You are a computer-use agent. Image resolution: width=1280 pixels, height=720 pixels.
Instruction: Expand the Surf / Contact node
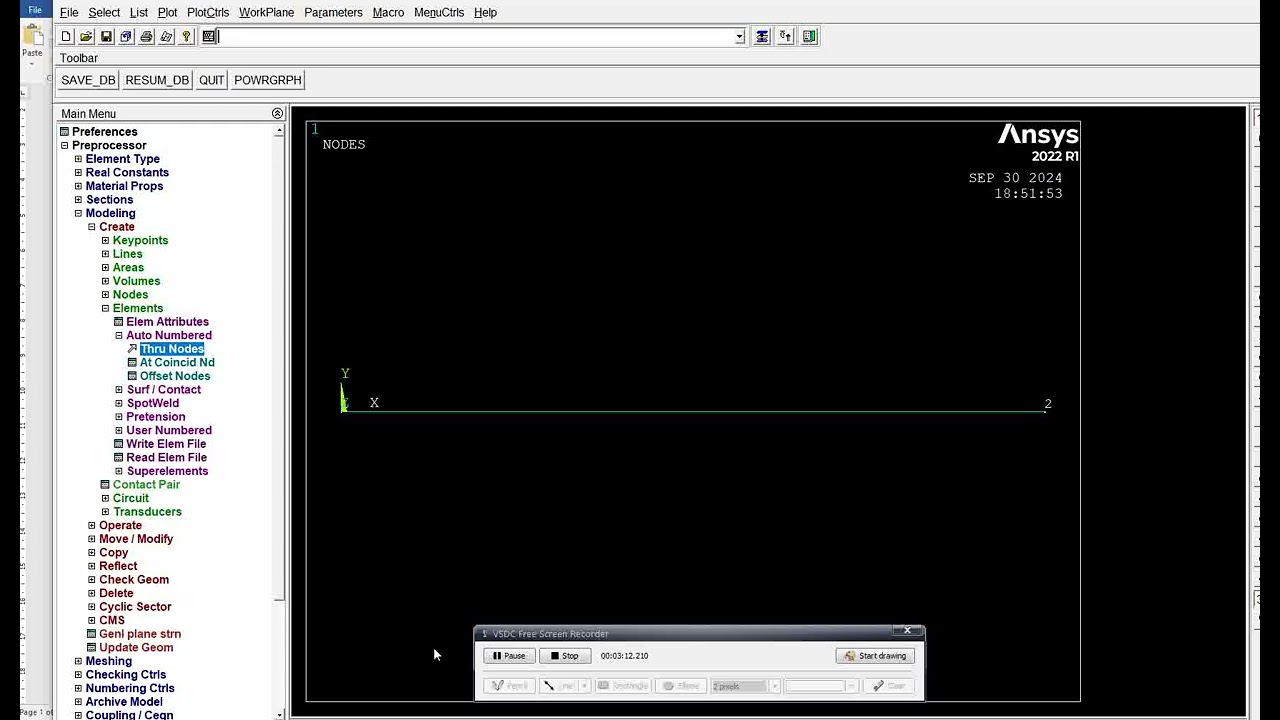(x=119, y=390)
